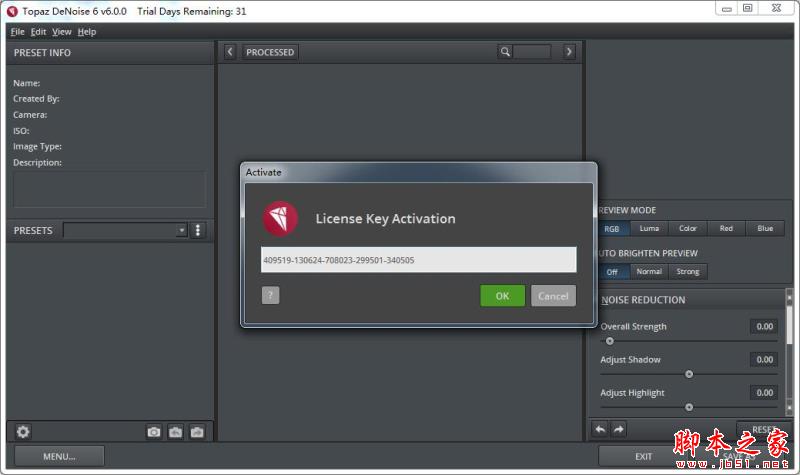Open the Edit menu
This screenshot has height=475, width=800.
(x=38, y=32)
